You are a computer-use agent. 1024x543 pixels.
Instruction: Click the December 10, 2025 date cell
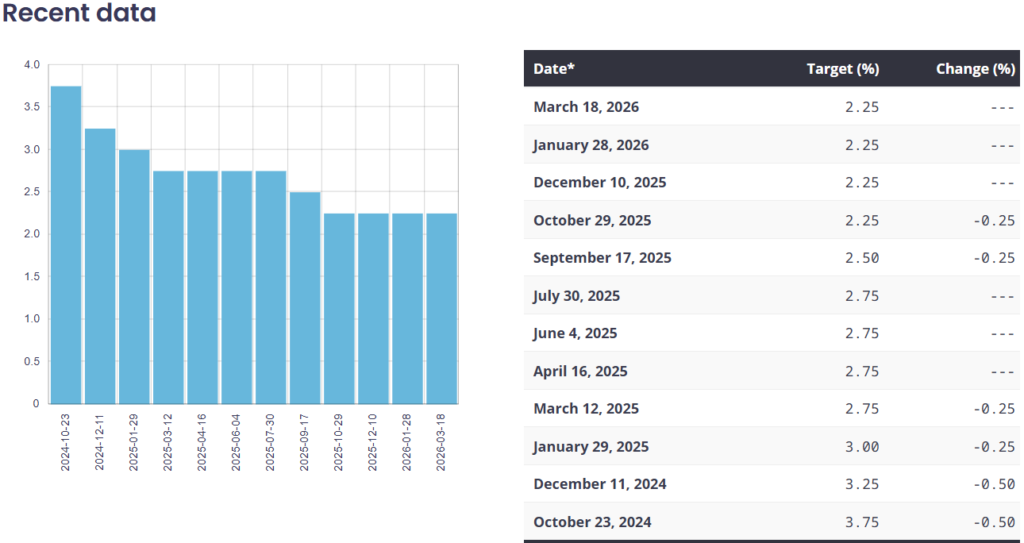tap(599, 183)
